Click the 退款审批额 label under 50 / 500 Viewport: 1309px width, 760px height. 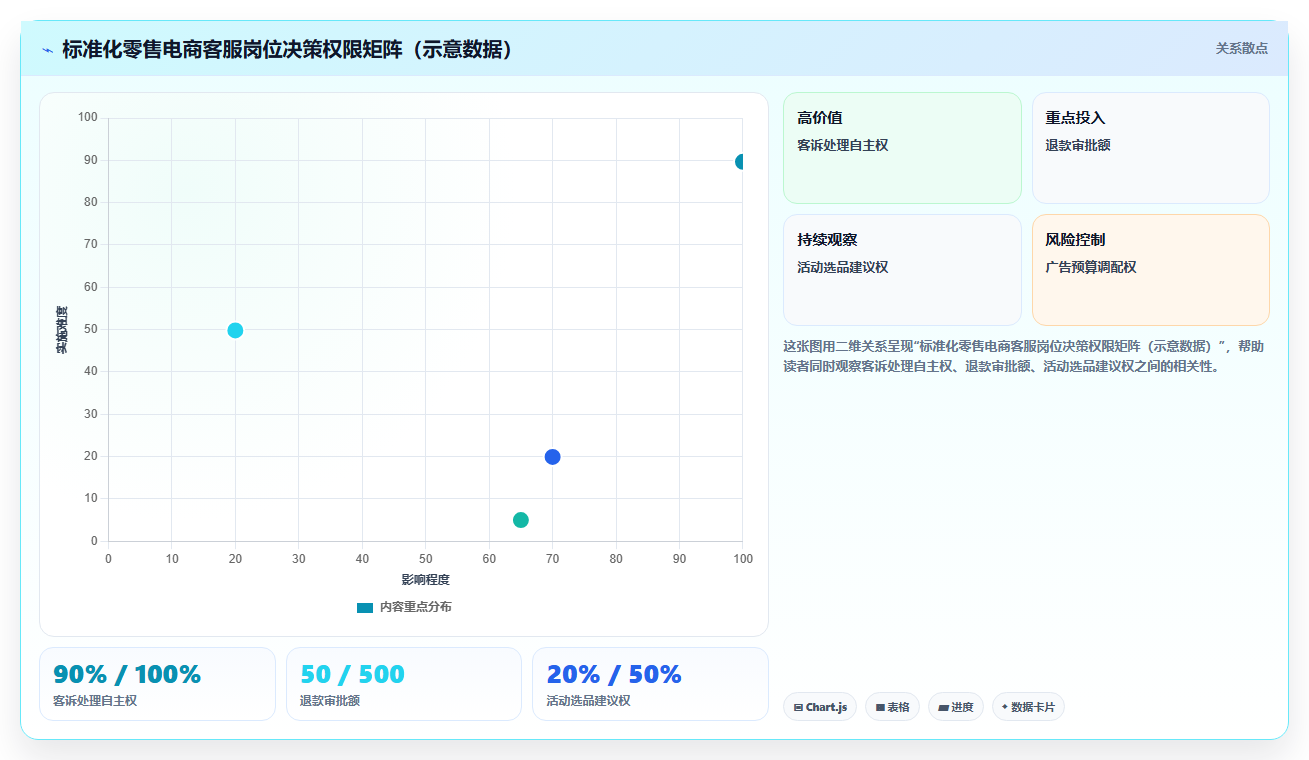pos(330,701)
